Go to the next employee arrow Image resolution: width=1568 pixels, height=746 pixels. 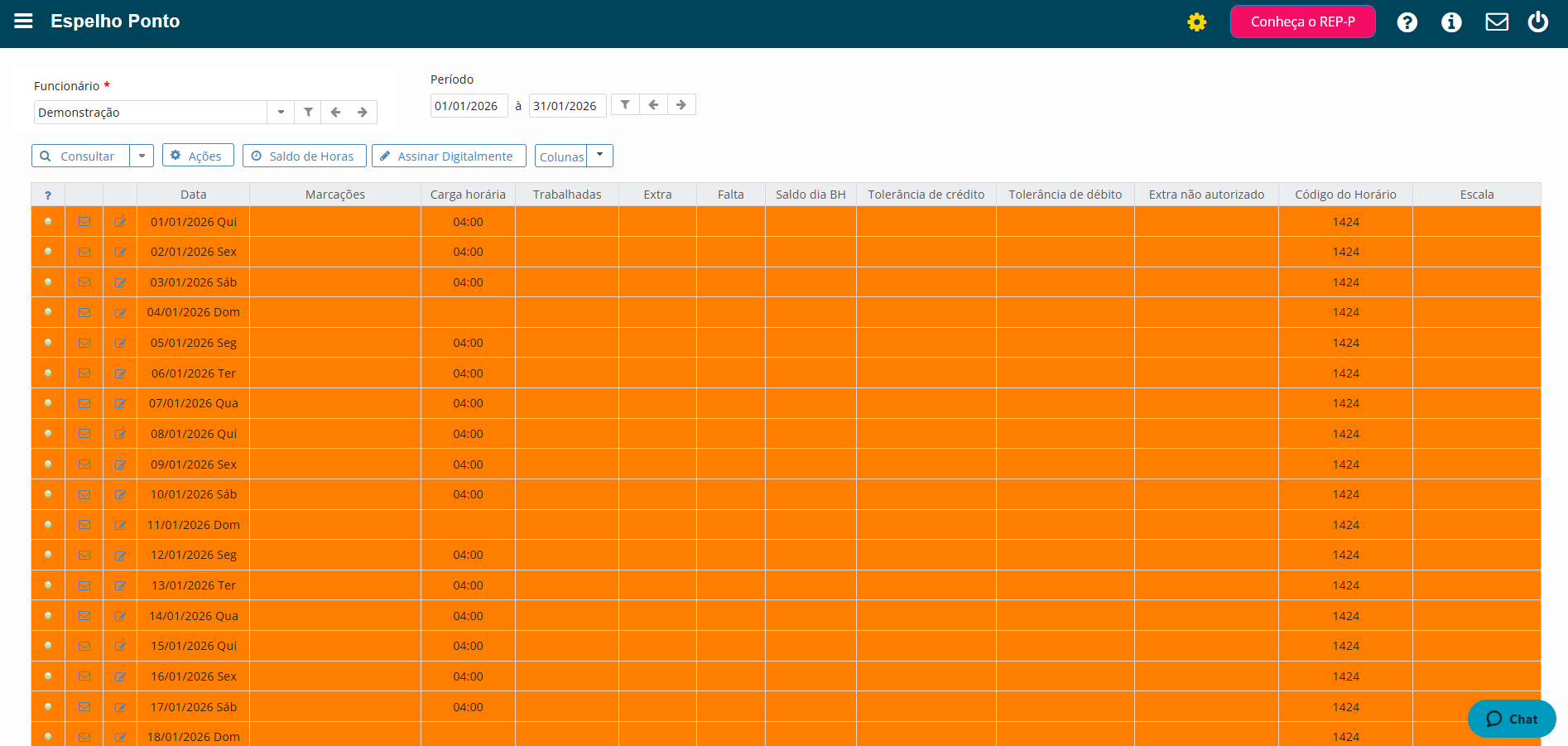(363, 112)
